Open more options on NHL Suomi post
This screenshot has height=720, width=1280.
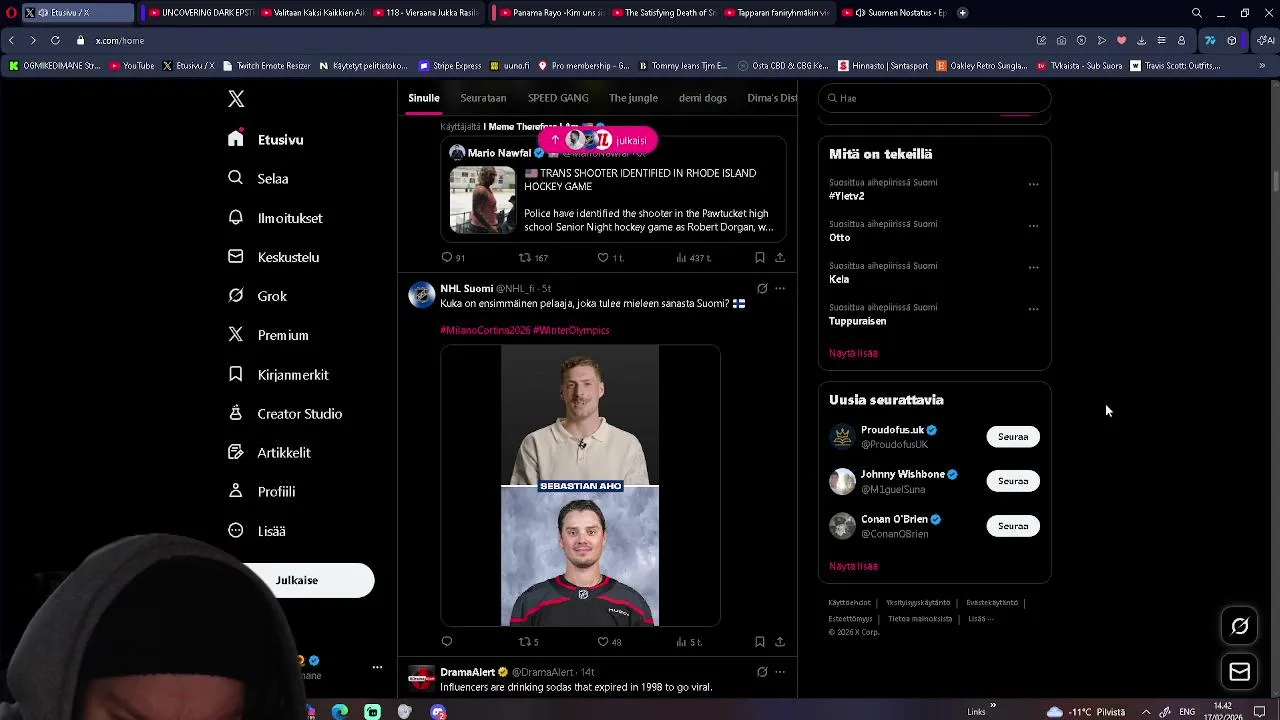780,289
